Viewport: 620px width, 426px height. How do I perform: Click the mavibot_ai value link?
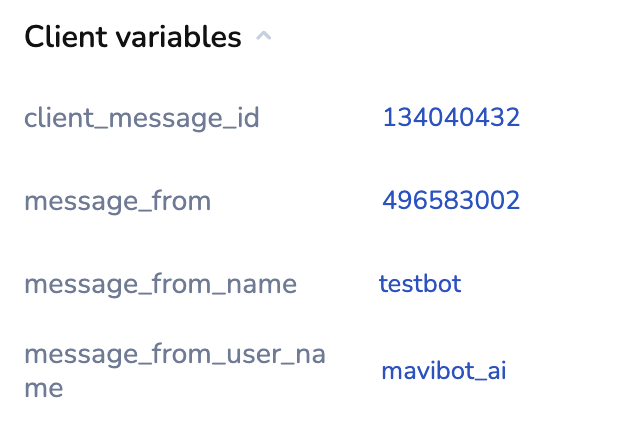click(x=444, y=372)
